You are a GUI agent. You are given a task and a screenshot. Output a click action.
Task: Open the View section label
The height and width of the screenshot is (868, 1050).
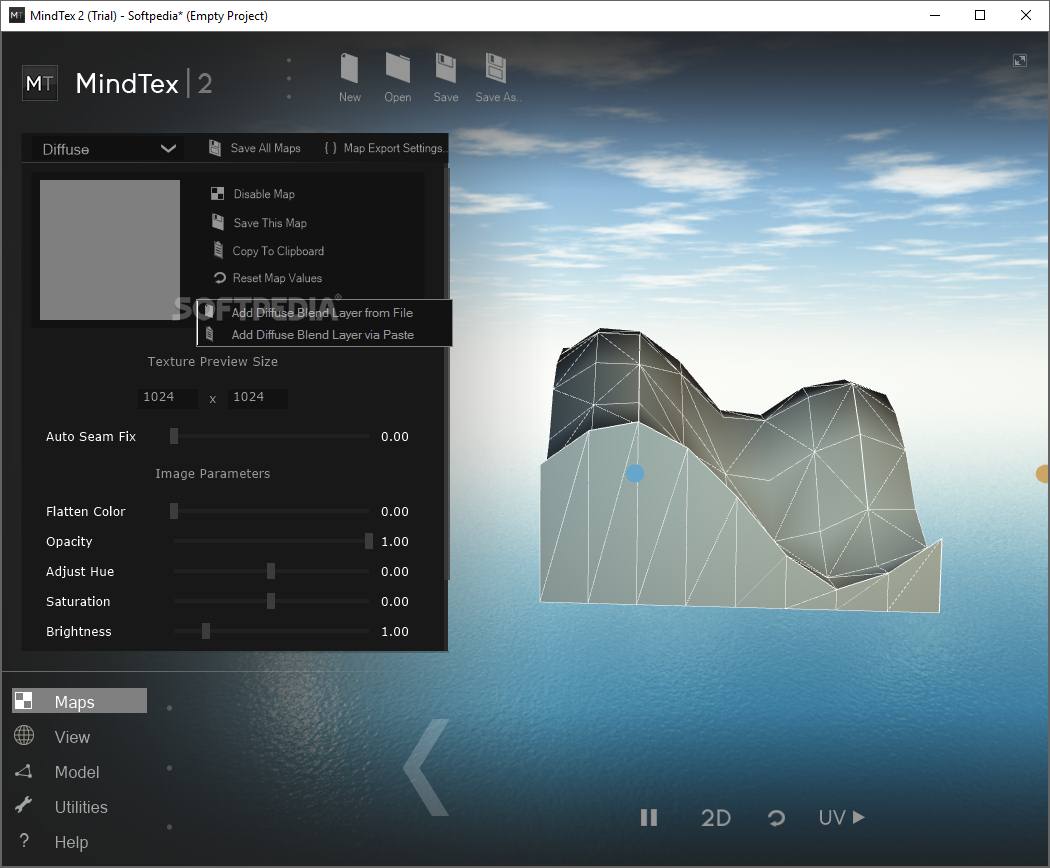[72, 737]
